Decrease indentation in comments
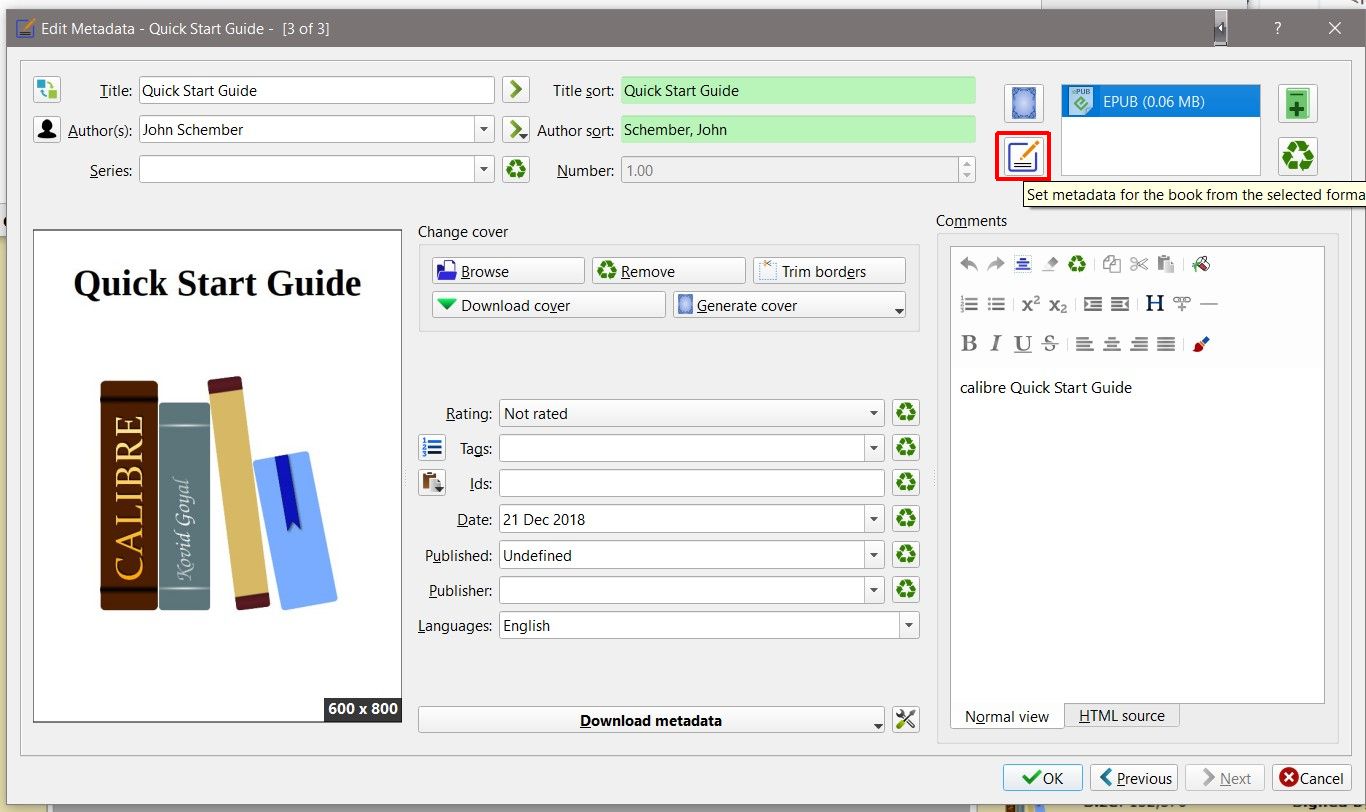1366x812 pixels. (1120, 304)
